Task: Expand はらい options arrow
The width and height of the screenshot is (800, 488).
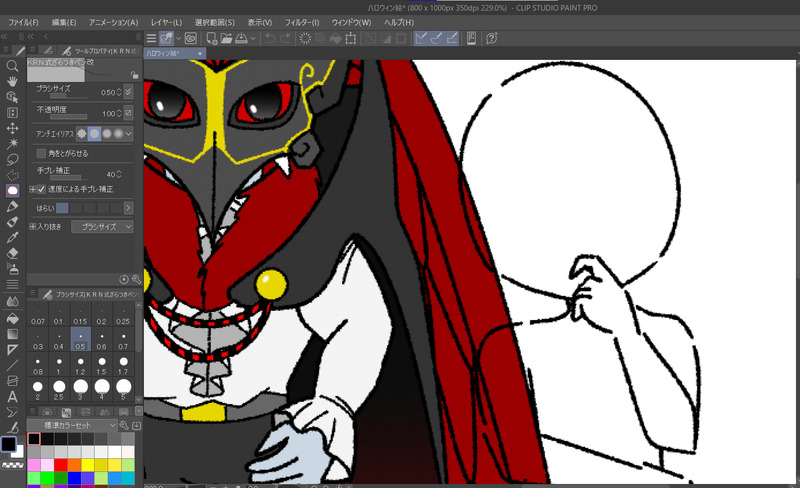Action: click(x=128, y=208)
